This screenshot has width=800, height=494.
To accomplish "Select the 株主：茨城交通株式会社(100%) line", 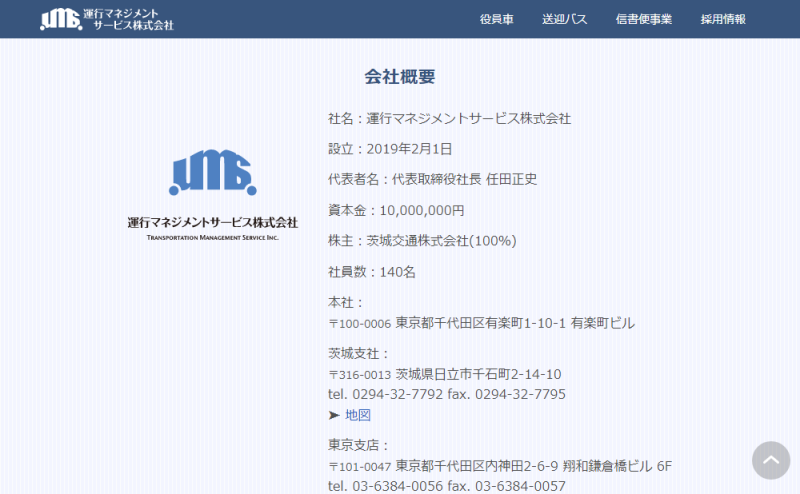I will [422, 241].
